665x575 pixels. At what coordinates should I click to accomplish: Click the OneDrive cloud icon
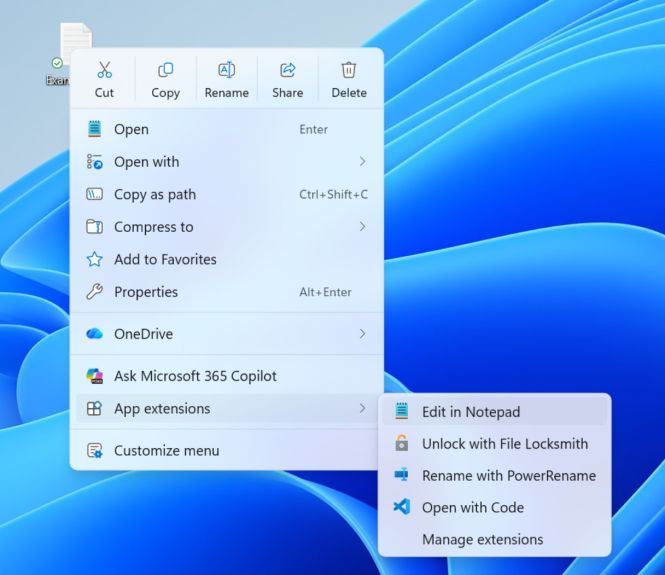[95, 334]
